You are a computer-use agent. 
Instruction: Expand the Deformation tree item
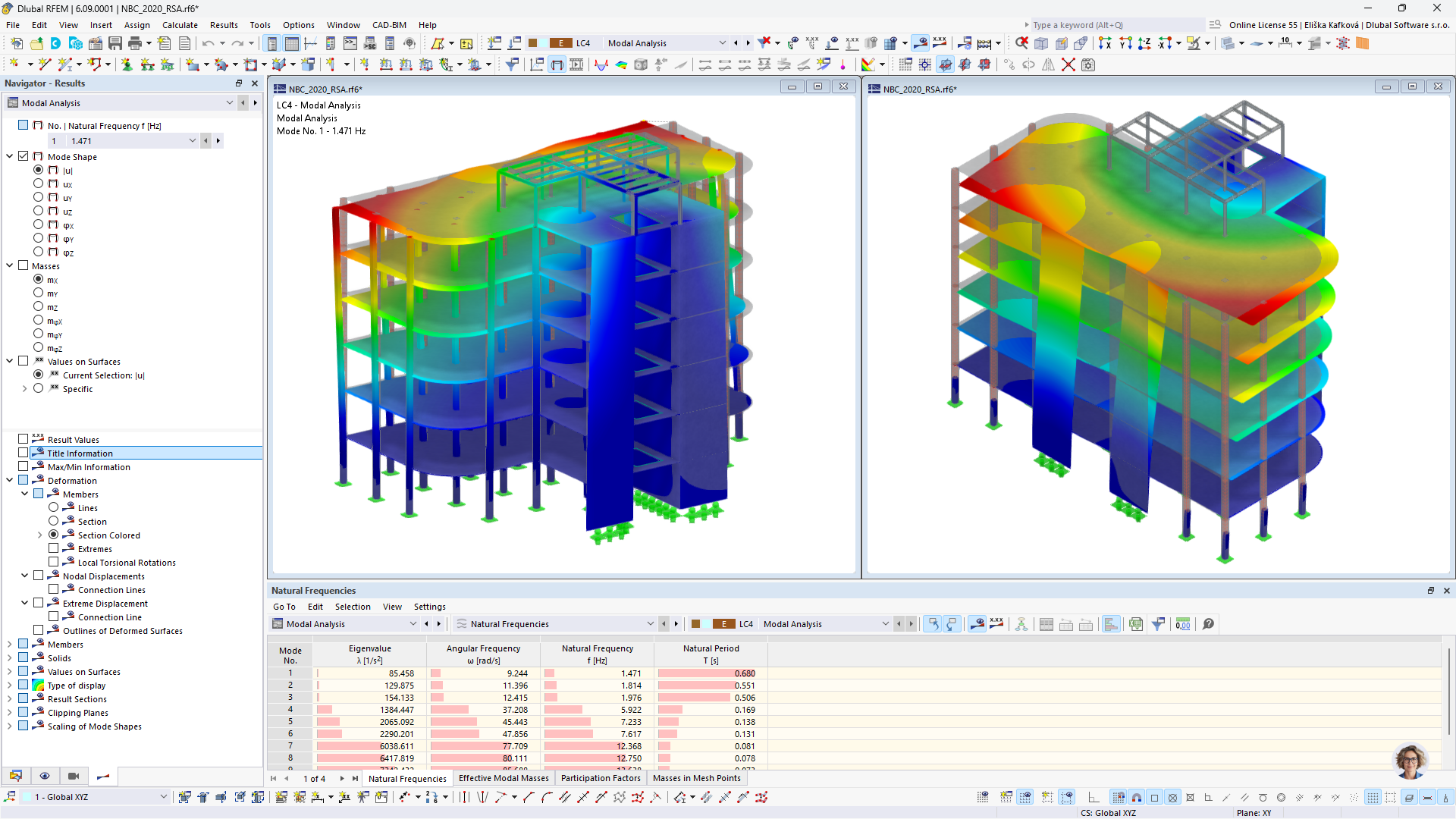[9, 480]
